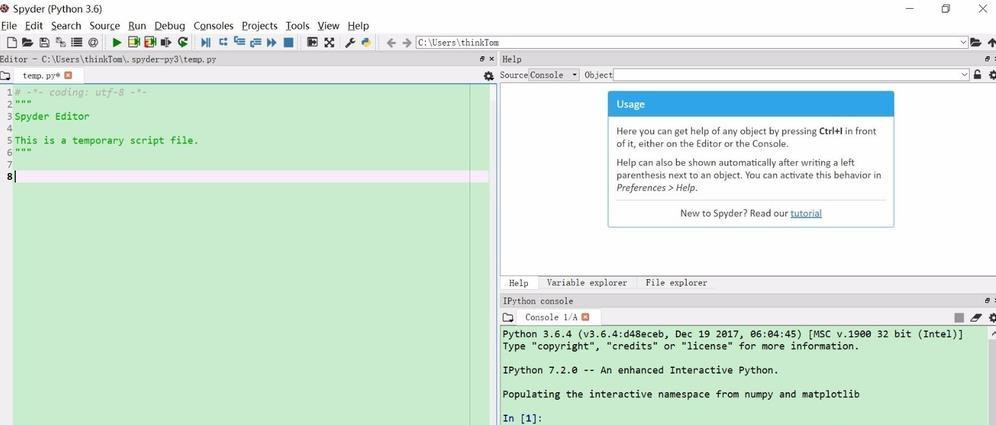Undock the Help pane
996x425 pixels.
point(986,59)
